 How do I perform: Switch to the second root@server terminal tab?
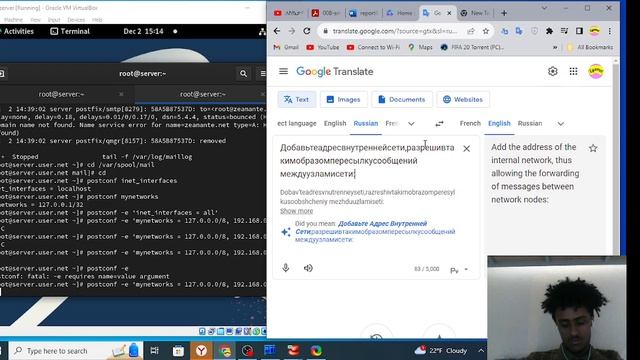click(x=202, y=94)
